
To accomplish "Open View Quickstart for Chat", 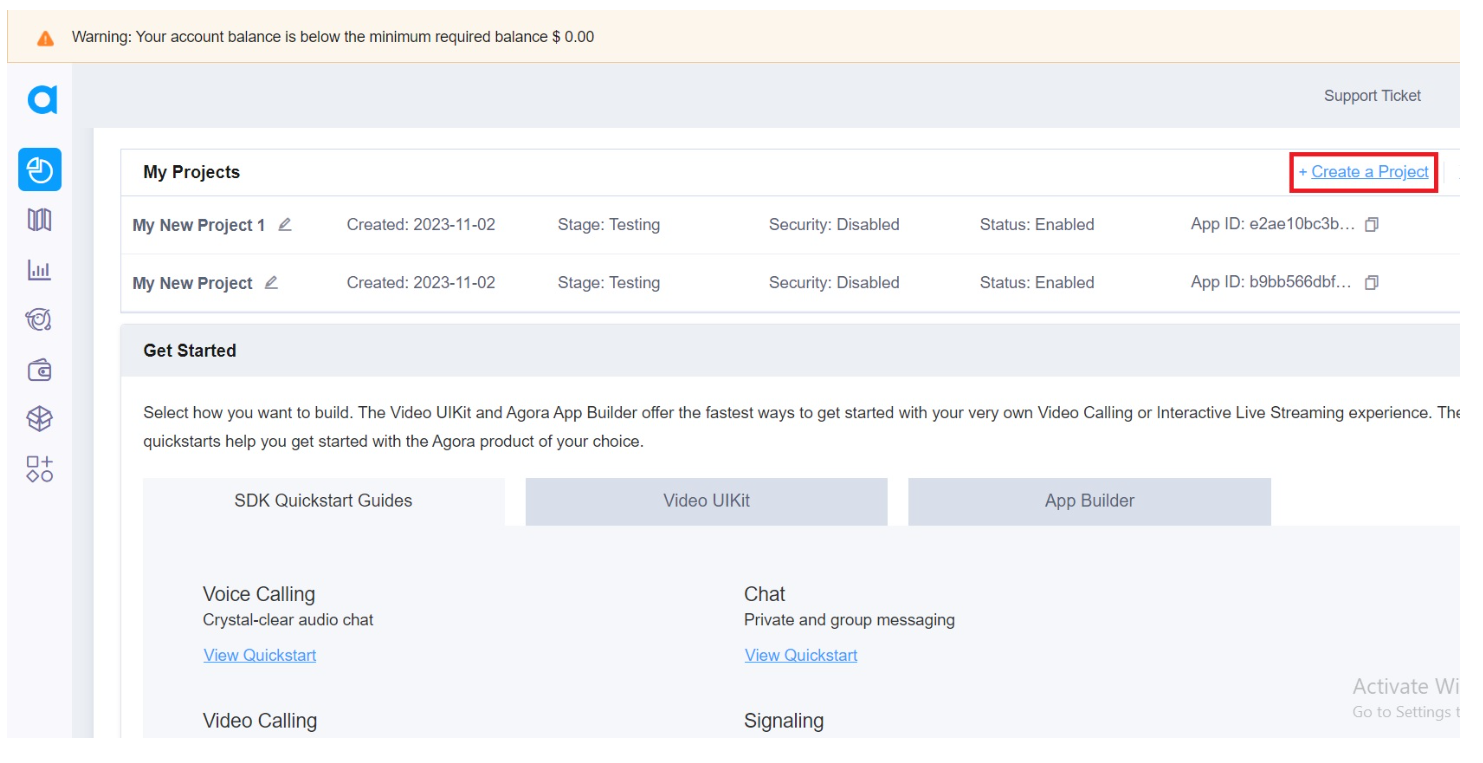I will 801,655.
